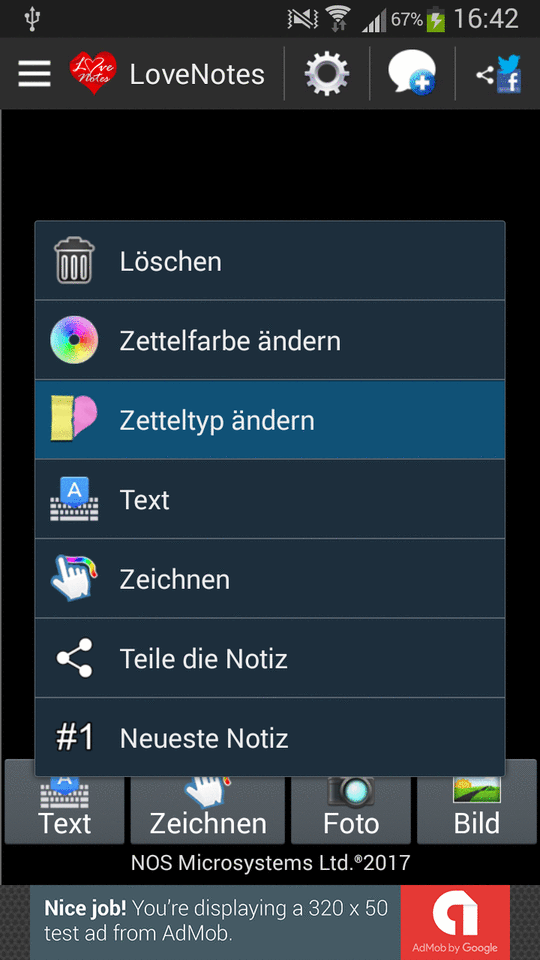Tap the rainbow hand drawing icon
Image resolution: width=540 pixels, height=960 pixels.
74,578
